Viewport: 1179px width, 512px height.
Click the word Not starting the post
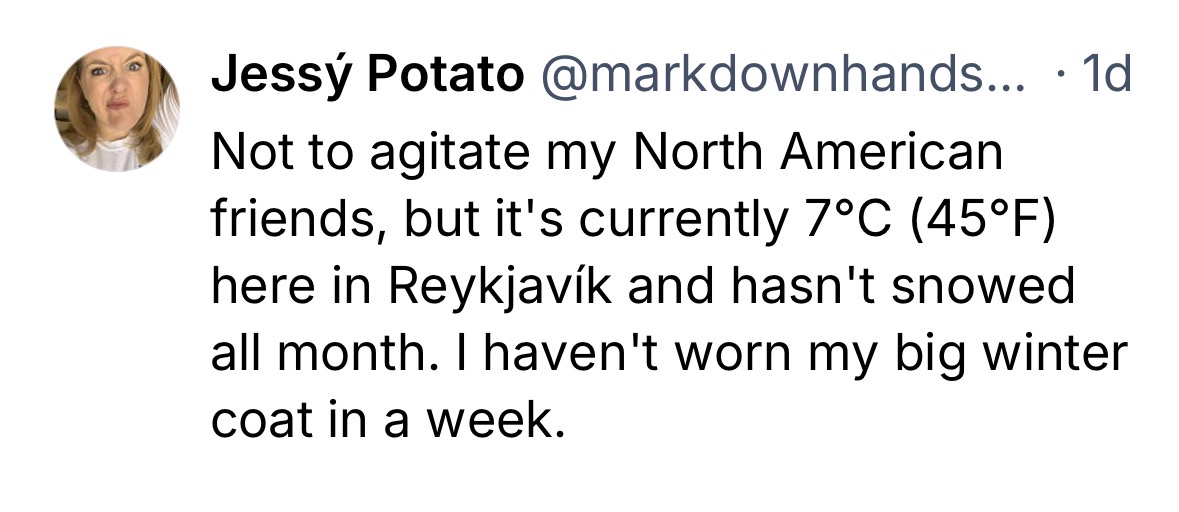point(249,154)
